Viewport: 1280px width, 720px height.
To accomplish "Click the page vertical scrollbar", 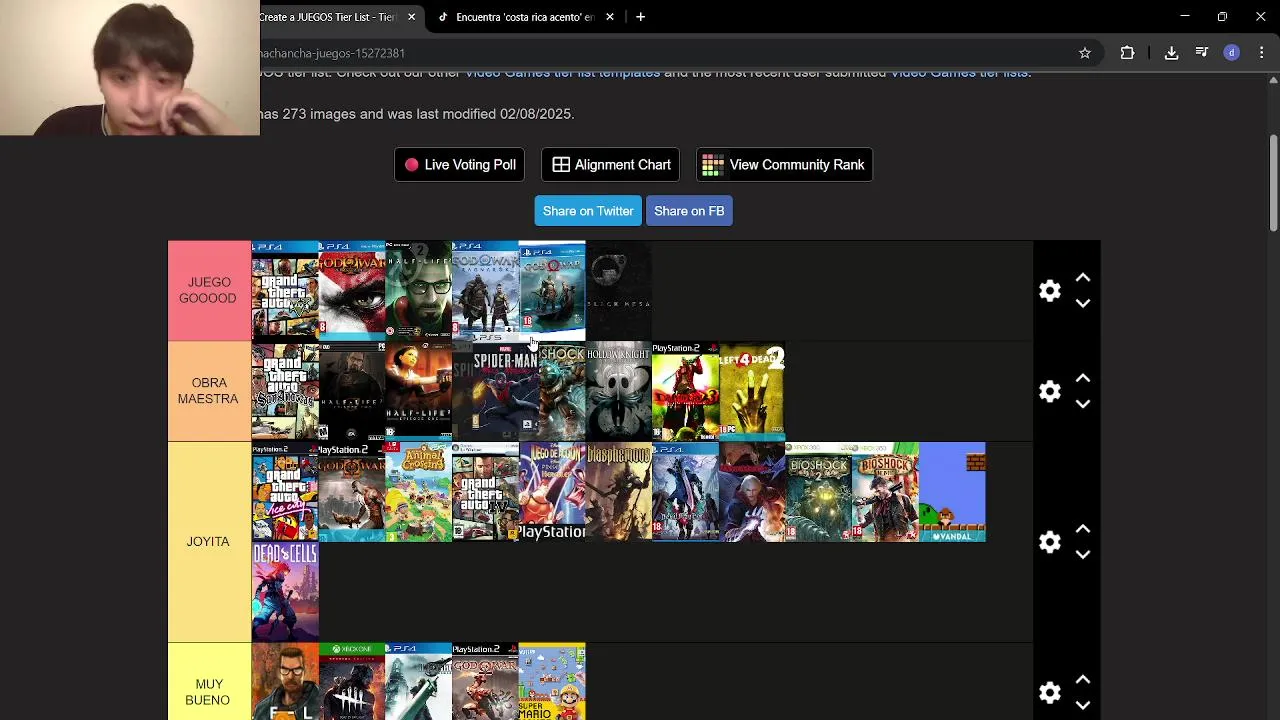I will (x=1273, y=183).
